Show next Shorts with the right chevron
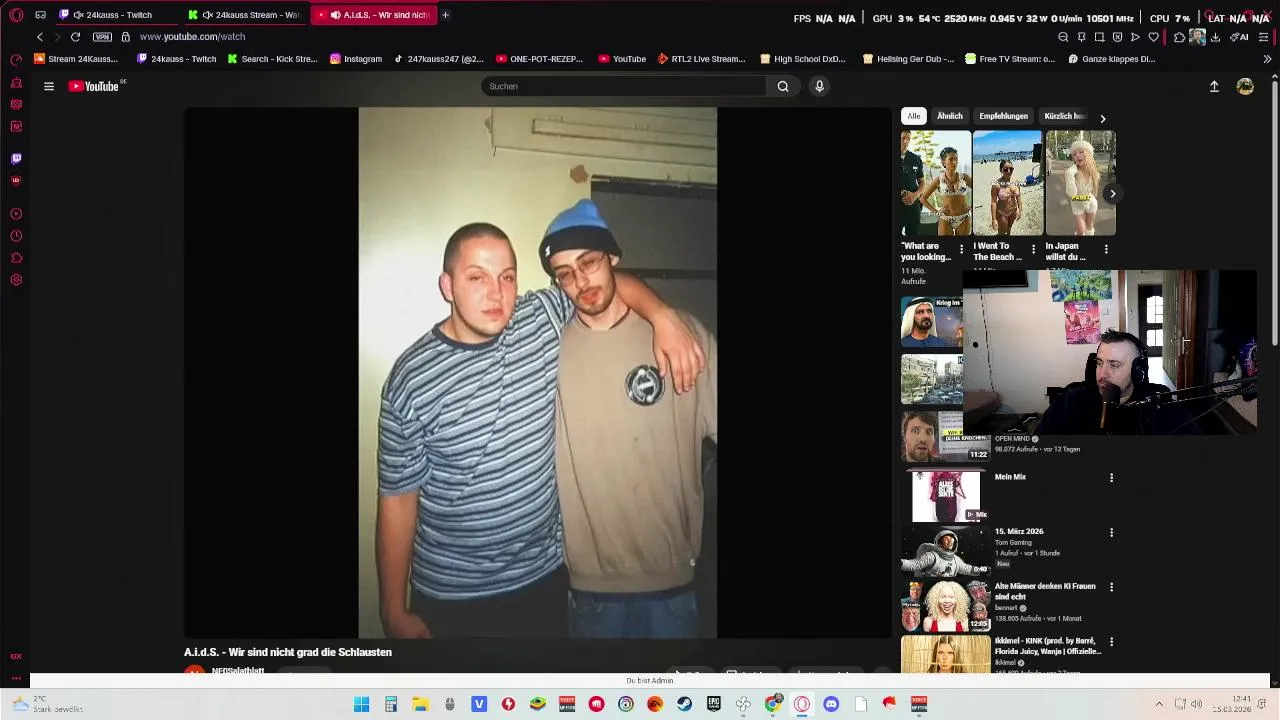 [x=1112, y=194]
